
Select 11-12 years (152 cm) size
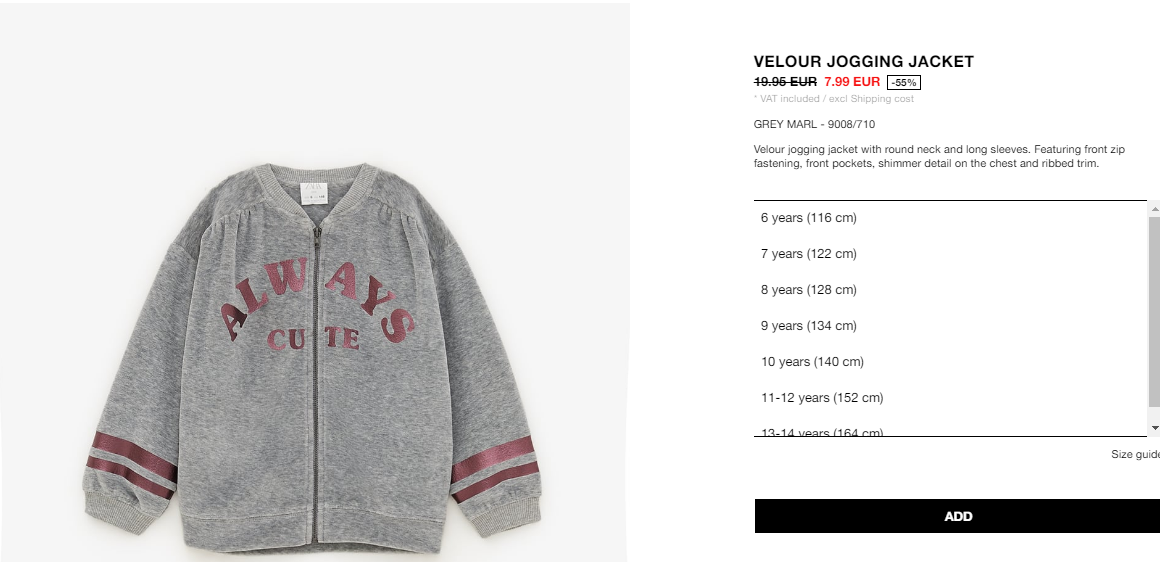[x=950, y=398]
